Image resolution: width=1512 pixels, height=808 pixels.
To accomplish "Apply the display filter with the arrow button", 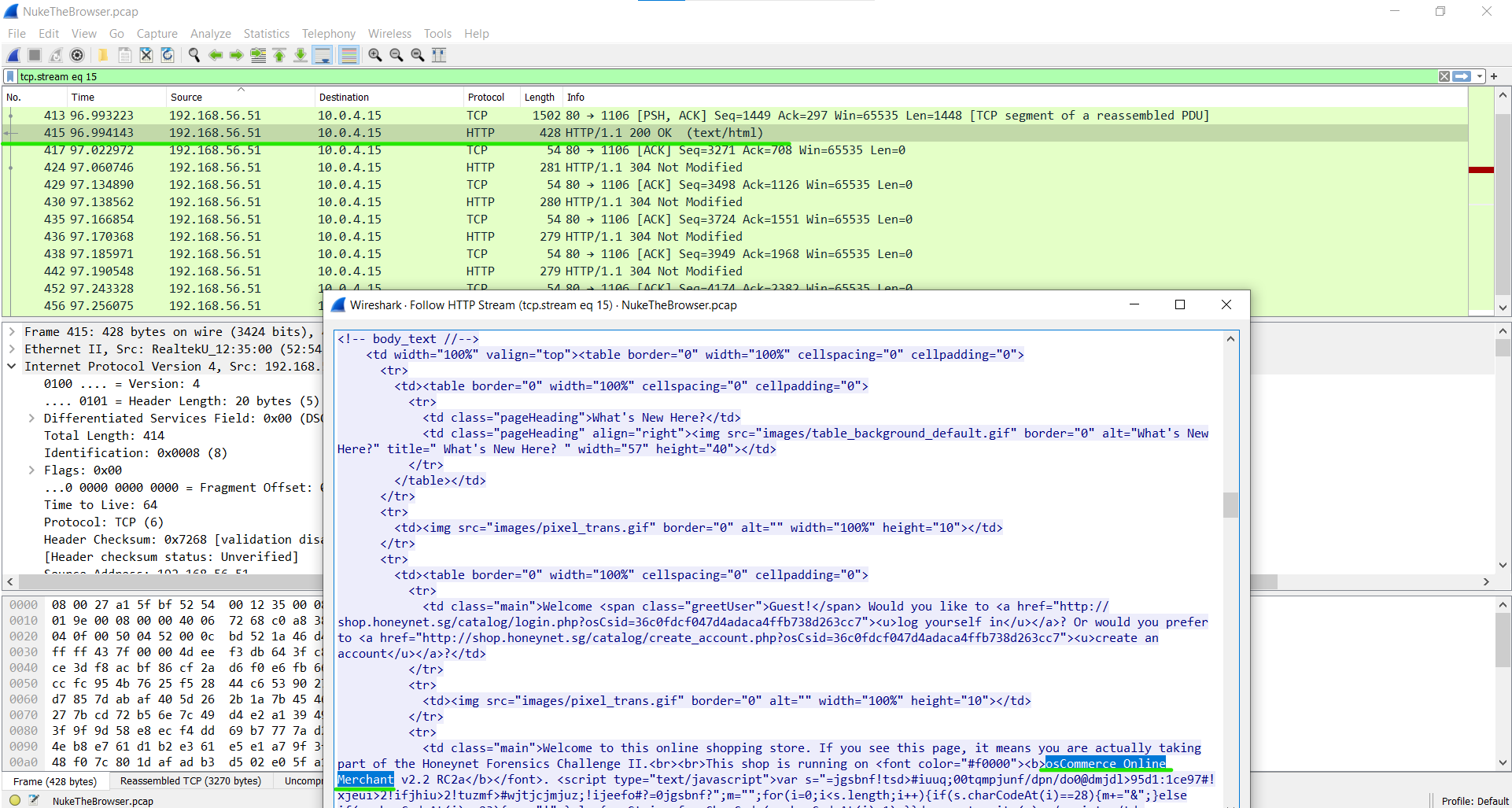I will 1462,76.
